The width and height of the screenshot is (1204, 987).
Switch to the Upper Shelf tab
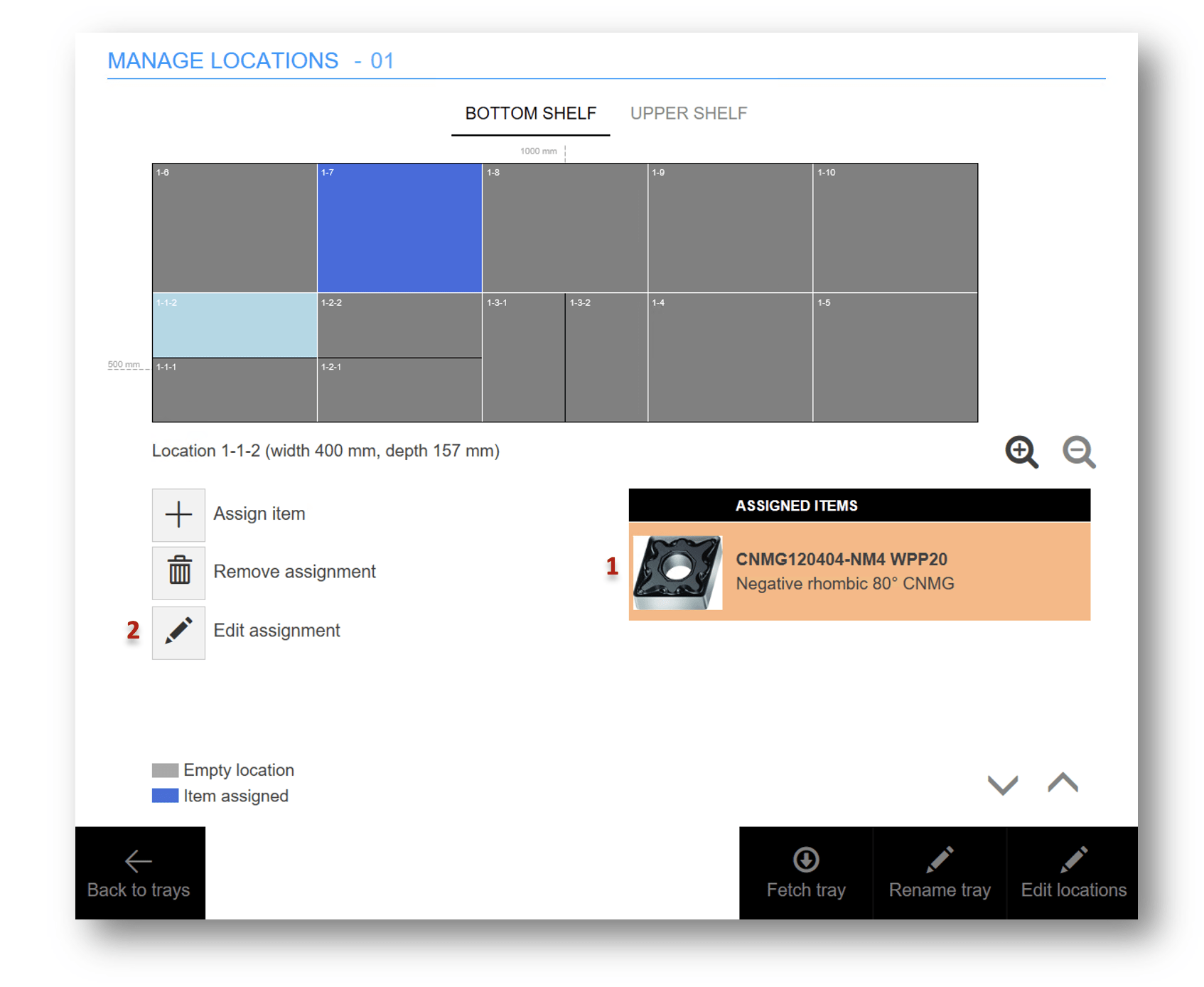coord(688,114)
